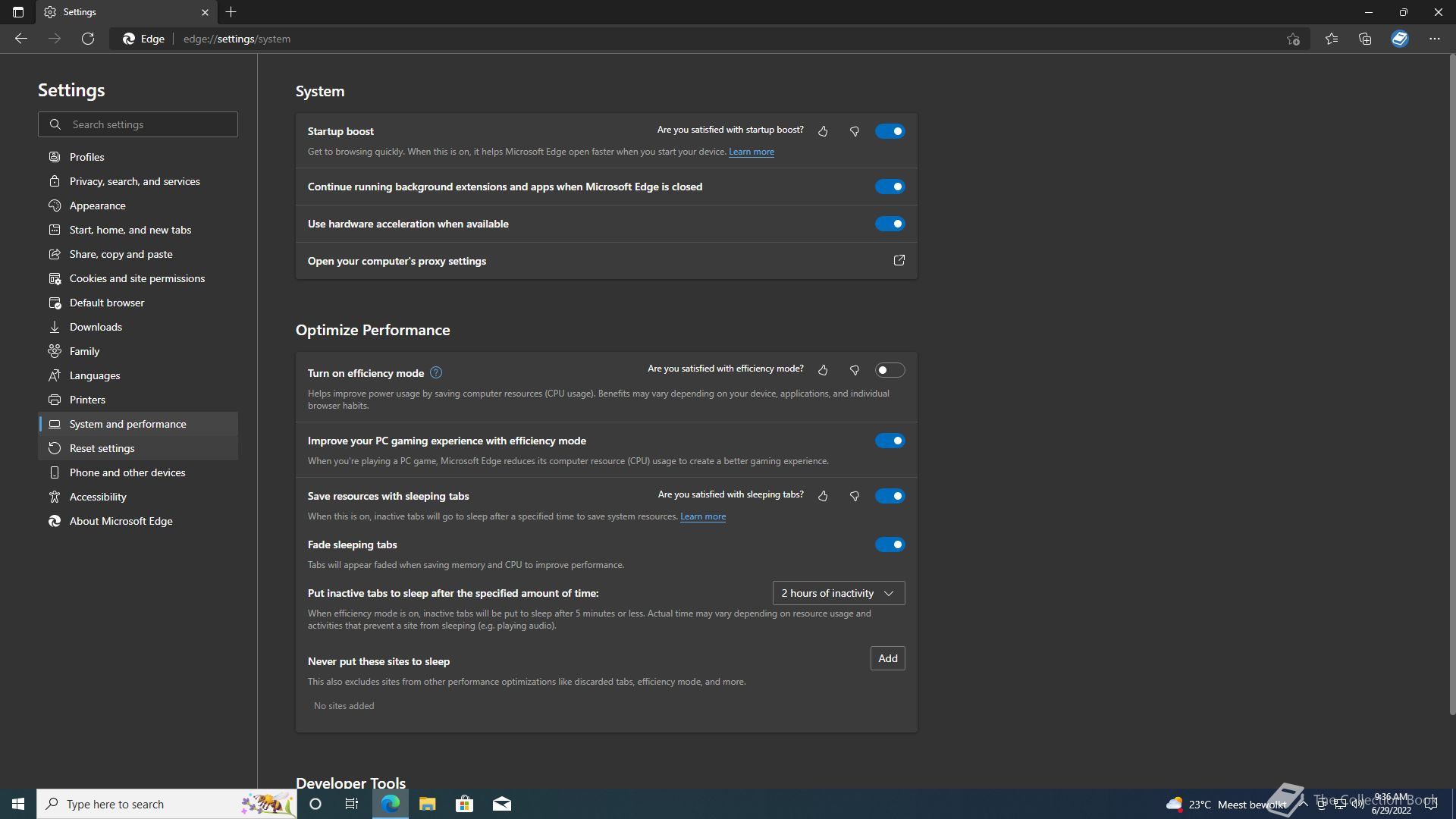Open the tab actions menu icon
The image size is (1456, 819).
coord(18,12)
